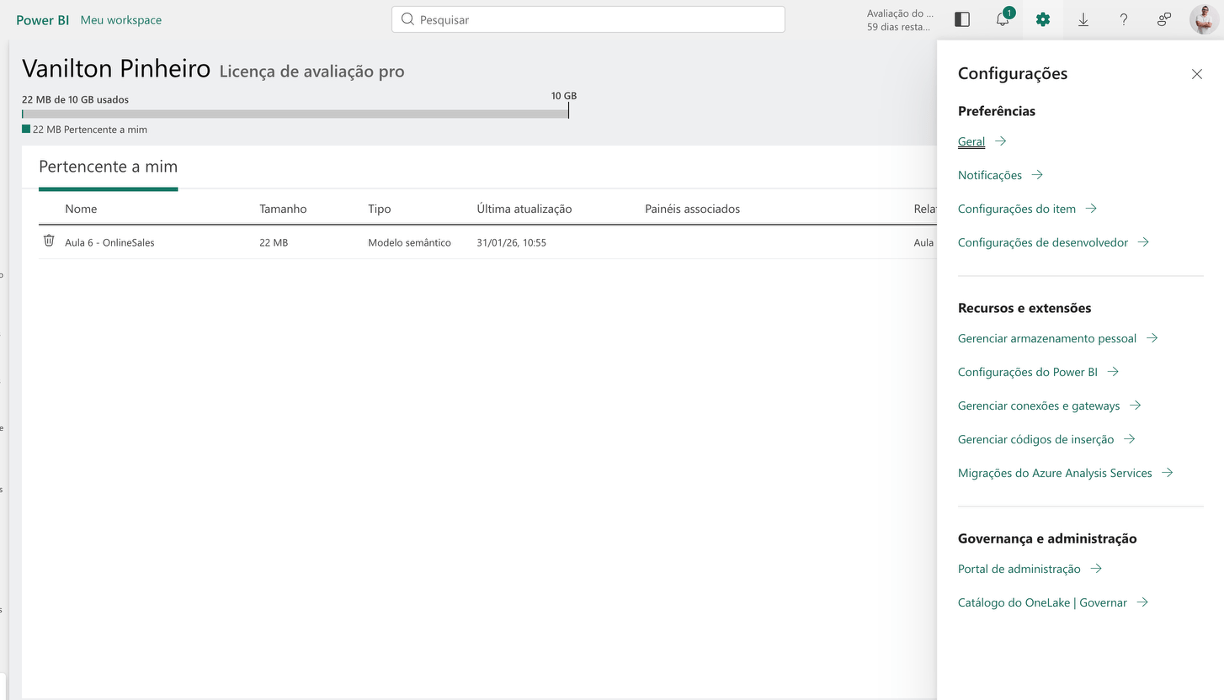The height and width of the screenshot is (700, 1224).
Task: Click the 22 MB Pertencente a mim legend
Action: tap(85, 130)
